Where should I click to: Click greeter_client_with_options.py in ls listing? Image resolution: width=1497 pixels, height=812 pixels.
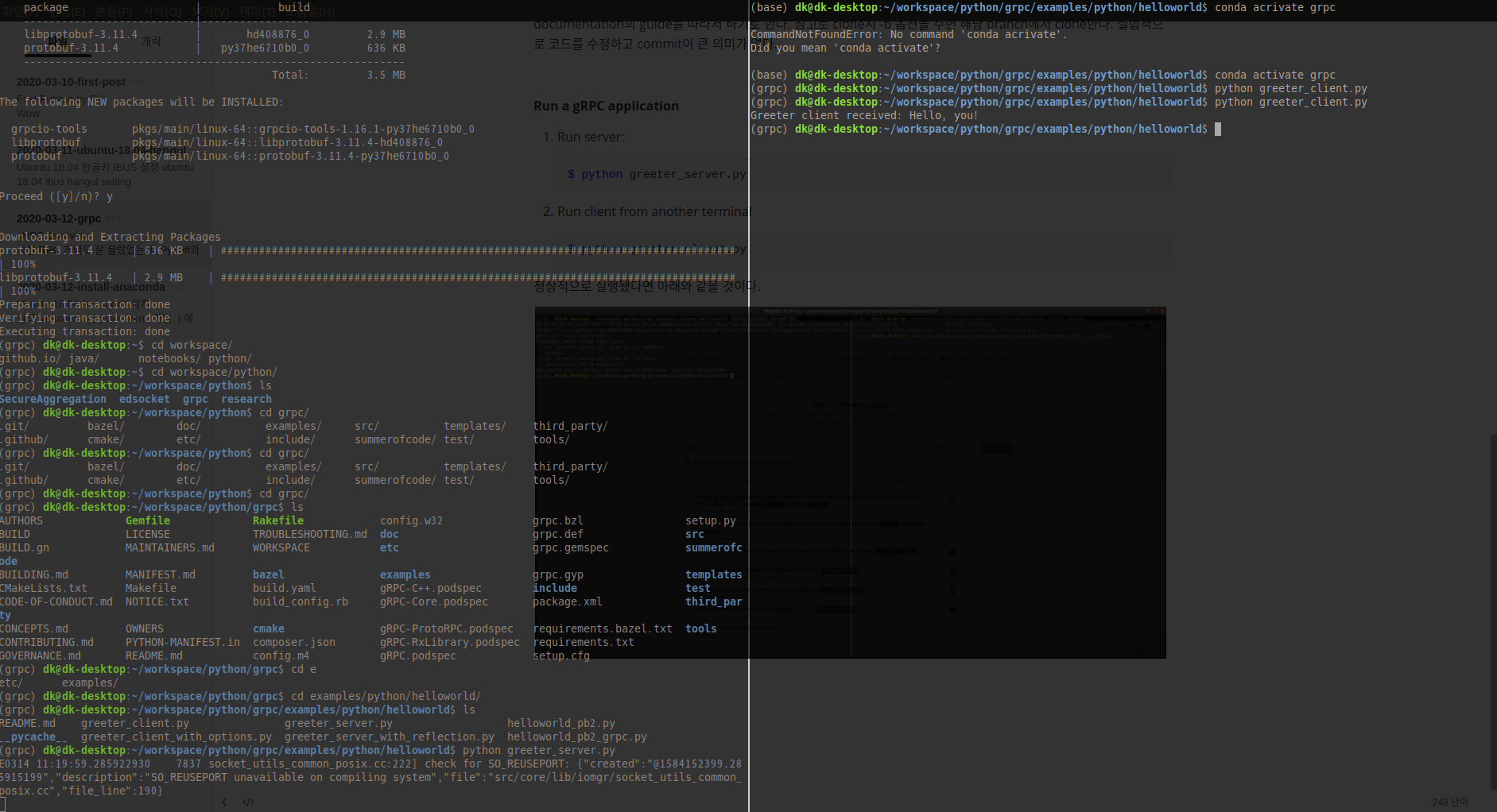tap(176, 737)
